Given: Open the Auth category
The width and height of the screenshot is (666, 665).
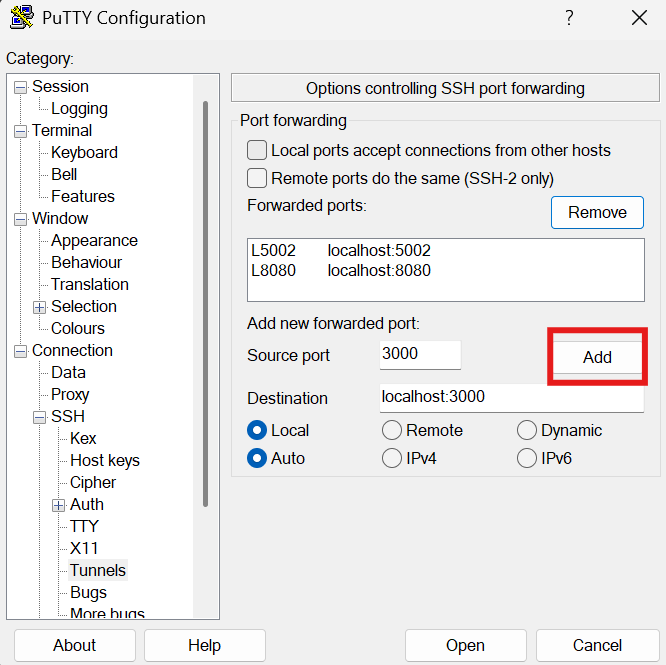Looking at the screenshot, I should [87, 505].
